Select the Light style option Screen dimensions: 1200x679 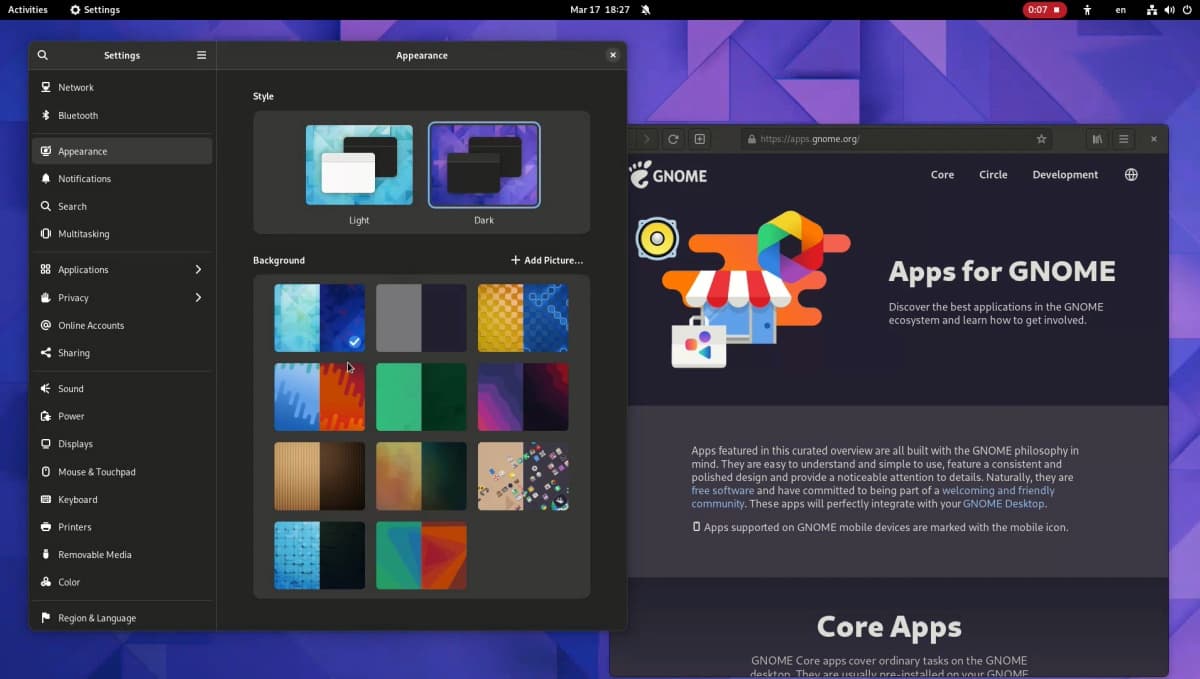tap(359, 165)
